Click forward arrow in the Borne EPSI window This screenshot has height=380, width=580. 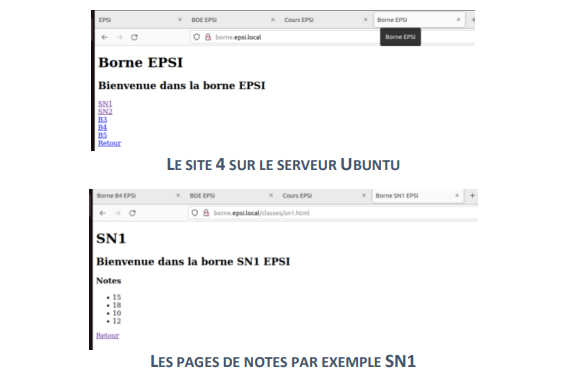coord(119,37)
